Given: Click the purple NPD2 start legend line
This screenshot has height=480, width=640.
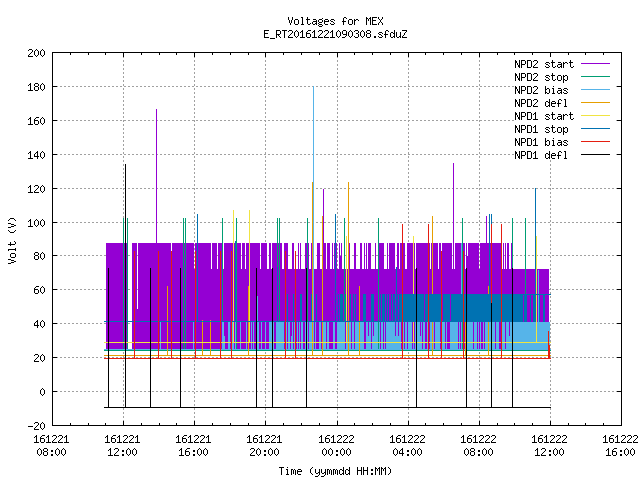Looking at the screenshot, I should [596, 64].
